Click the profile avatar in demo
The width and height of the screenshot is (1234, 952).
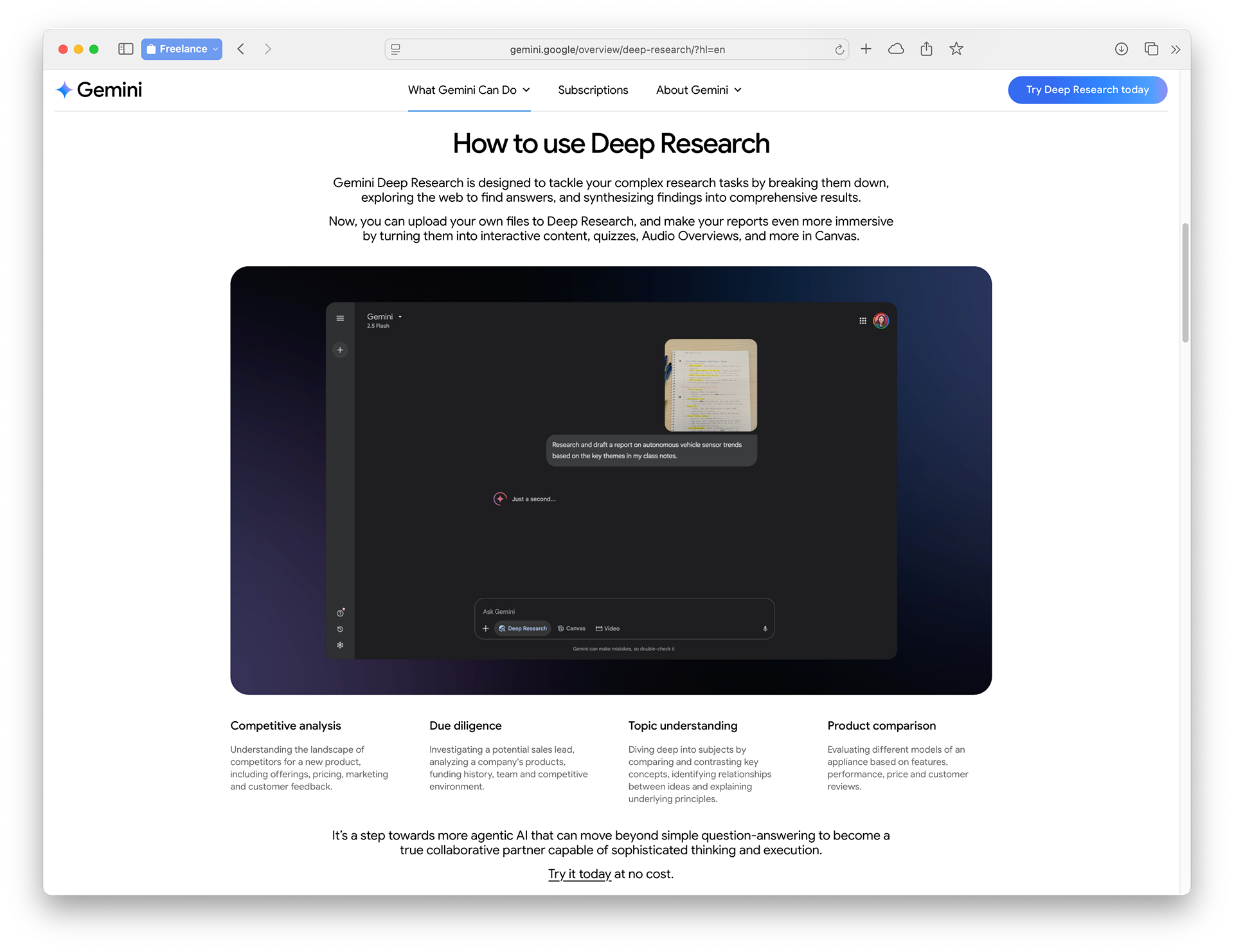tap(881, 321)
